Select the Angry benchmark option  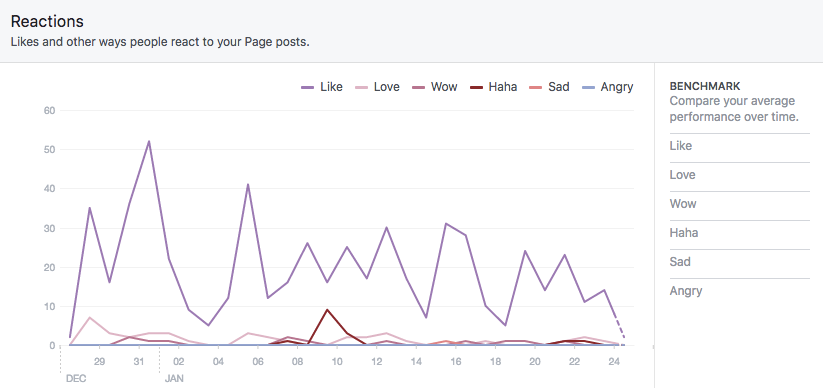point(740,290)
